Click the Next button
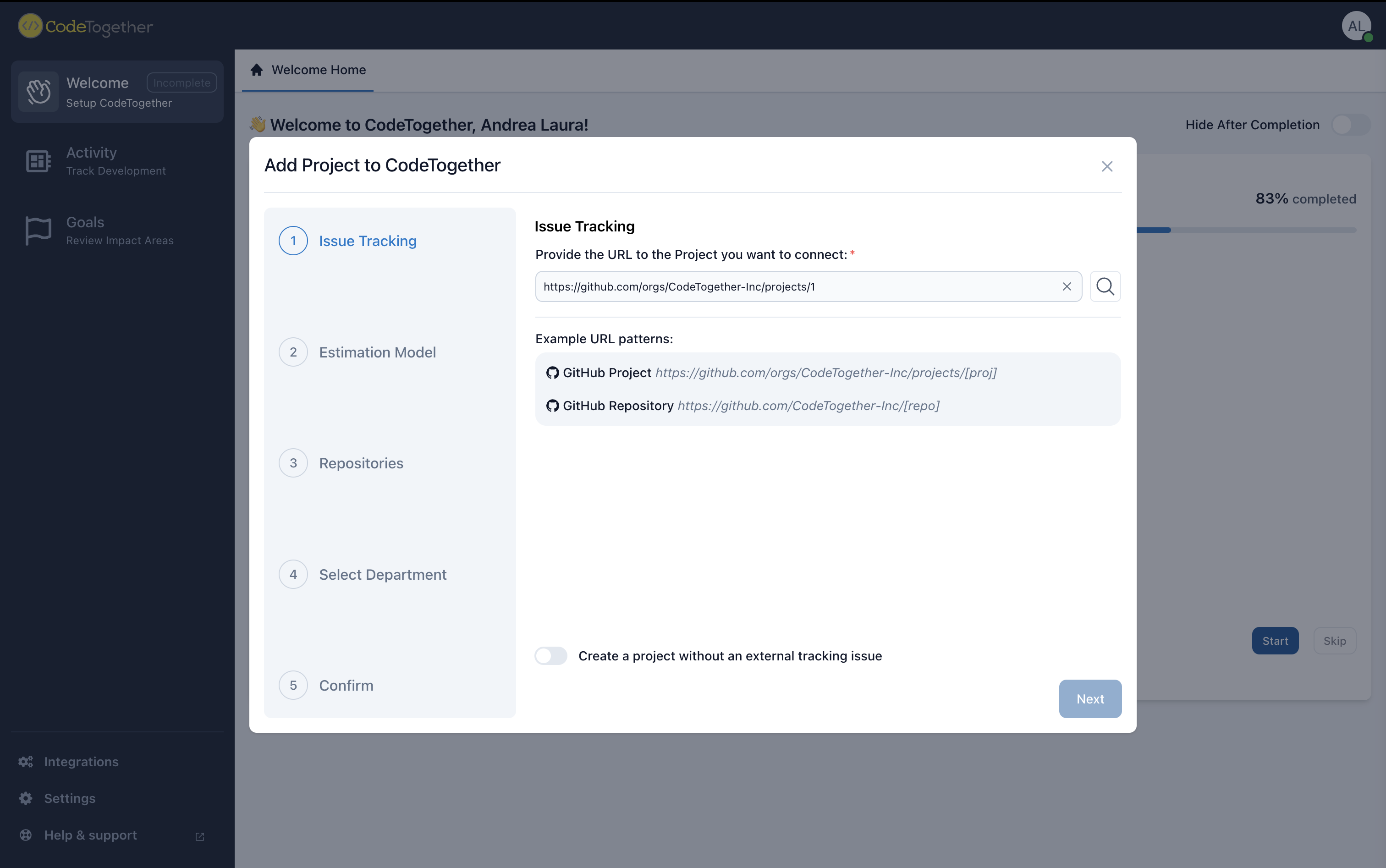The width and height of the screenshot is (1386, 868). [x=1090, y=698]
